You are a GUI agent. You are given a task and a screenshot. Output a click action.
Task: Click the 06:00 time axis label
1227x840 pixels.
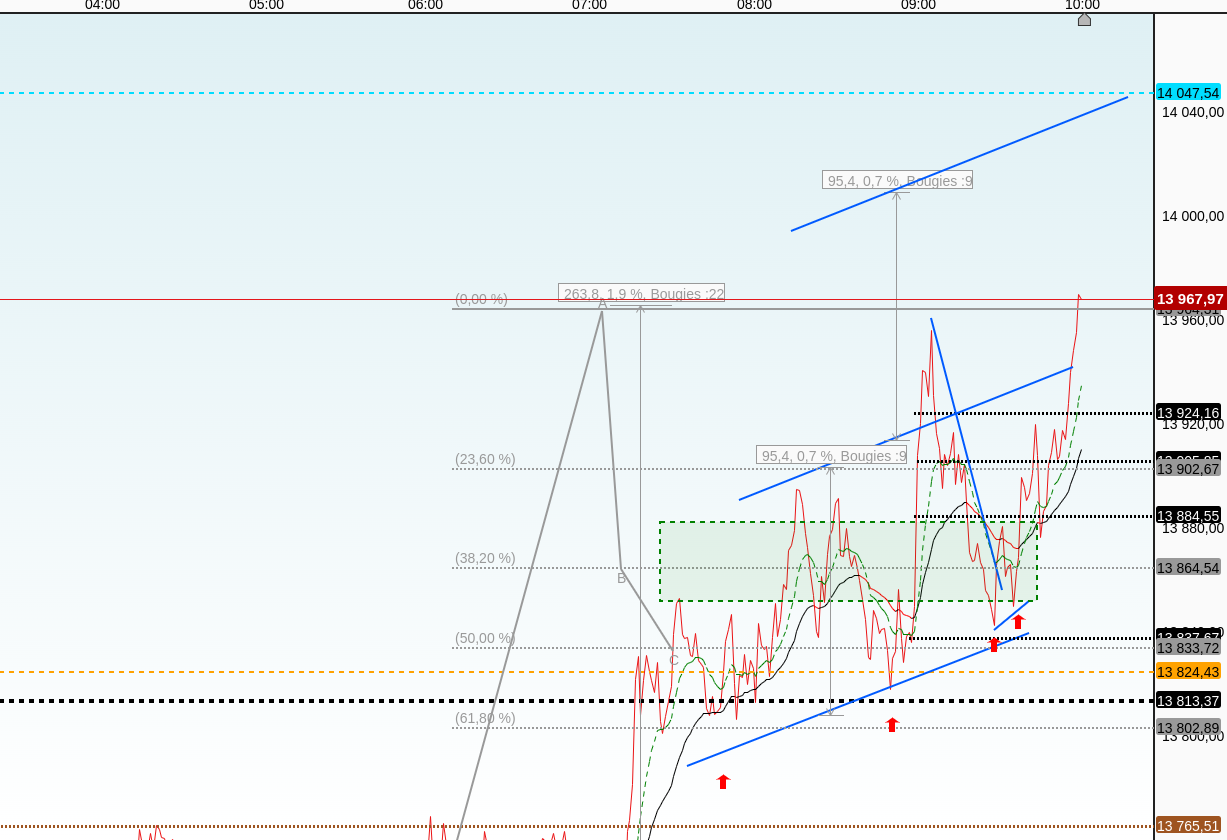coord(425,5)
